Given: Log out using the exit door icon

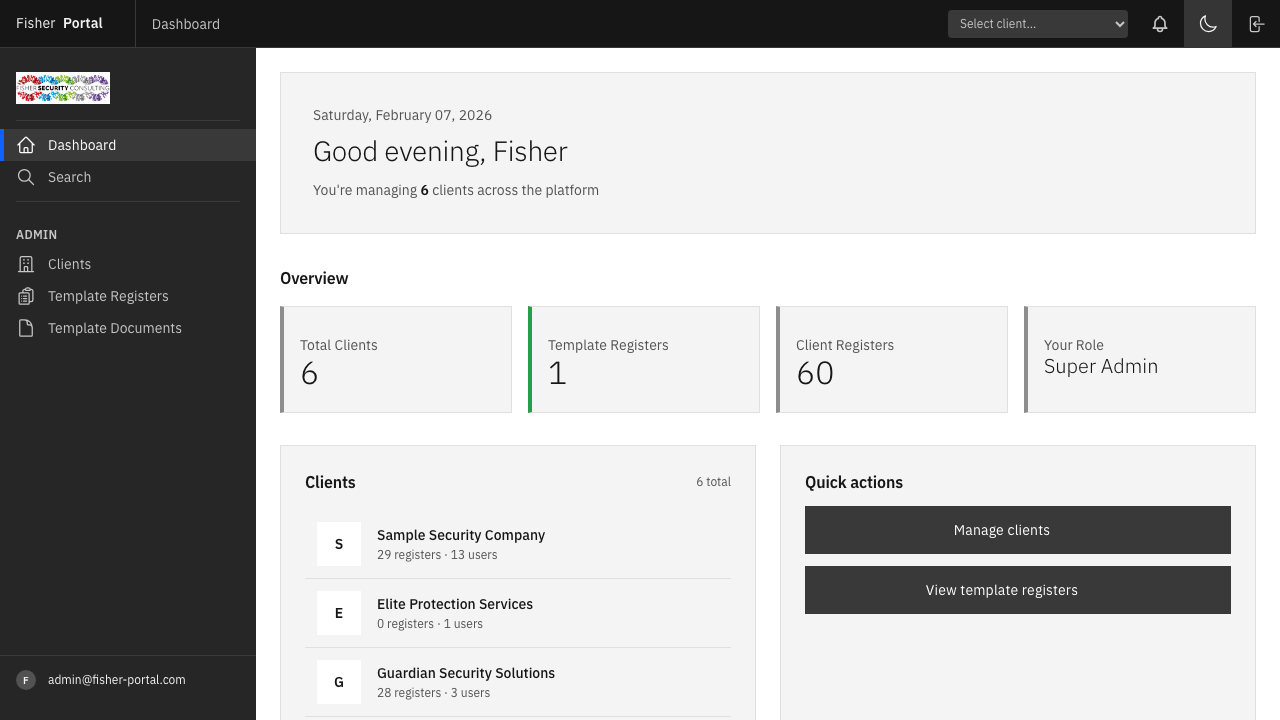Looking at the screenshot, I should [x=1256, y=23].
